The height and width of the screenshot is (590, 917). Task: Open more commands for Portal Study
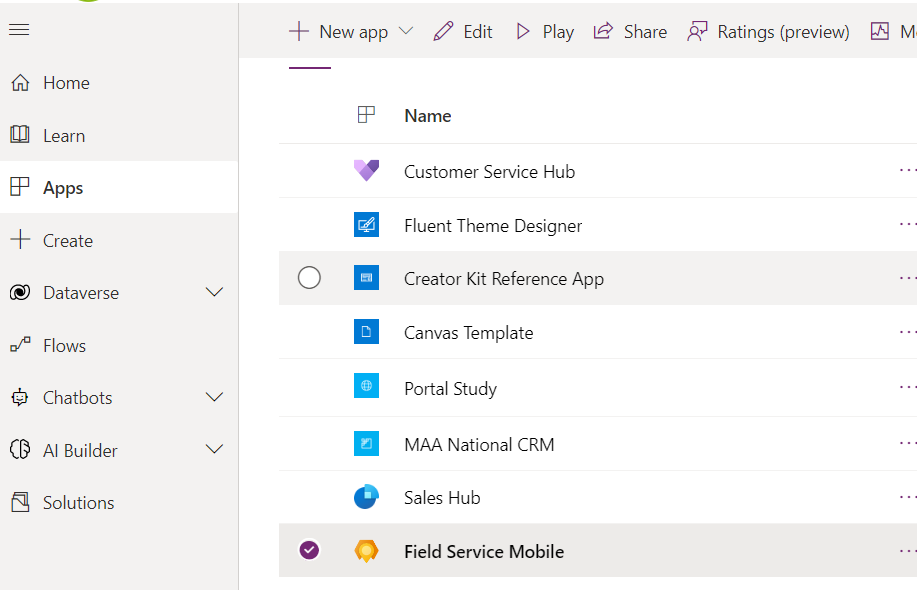908,387
